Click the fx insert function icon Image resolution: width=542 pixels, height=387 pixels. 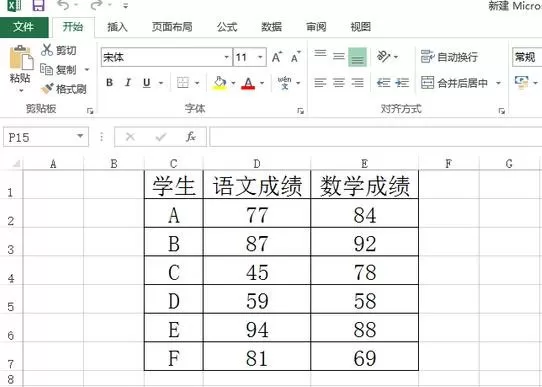[190, 137]
